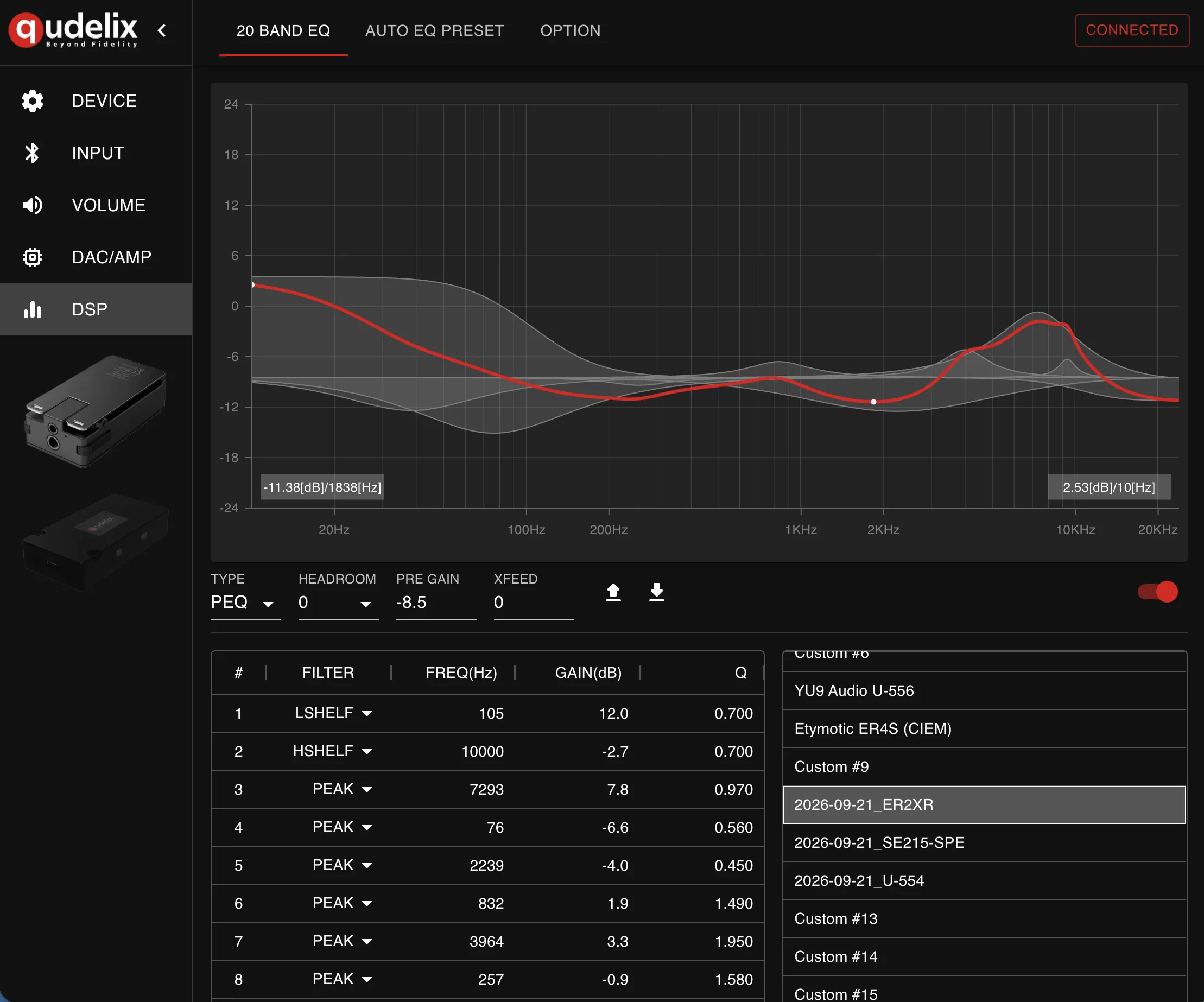
Task: Open band 2 HSHELF filter dropdown
Action: [x=333, y=751]
